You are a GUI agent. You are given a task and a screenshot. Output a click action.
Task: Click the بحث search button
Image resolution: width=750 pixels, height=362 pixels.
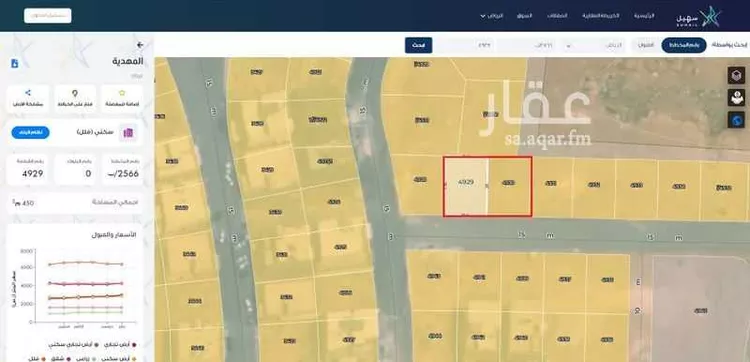(x=419, y=45)
